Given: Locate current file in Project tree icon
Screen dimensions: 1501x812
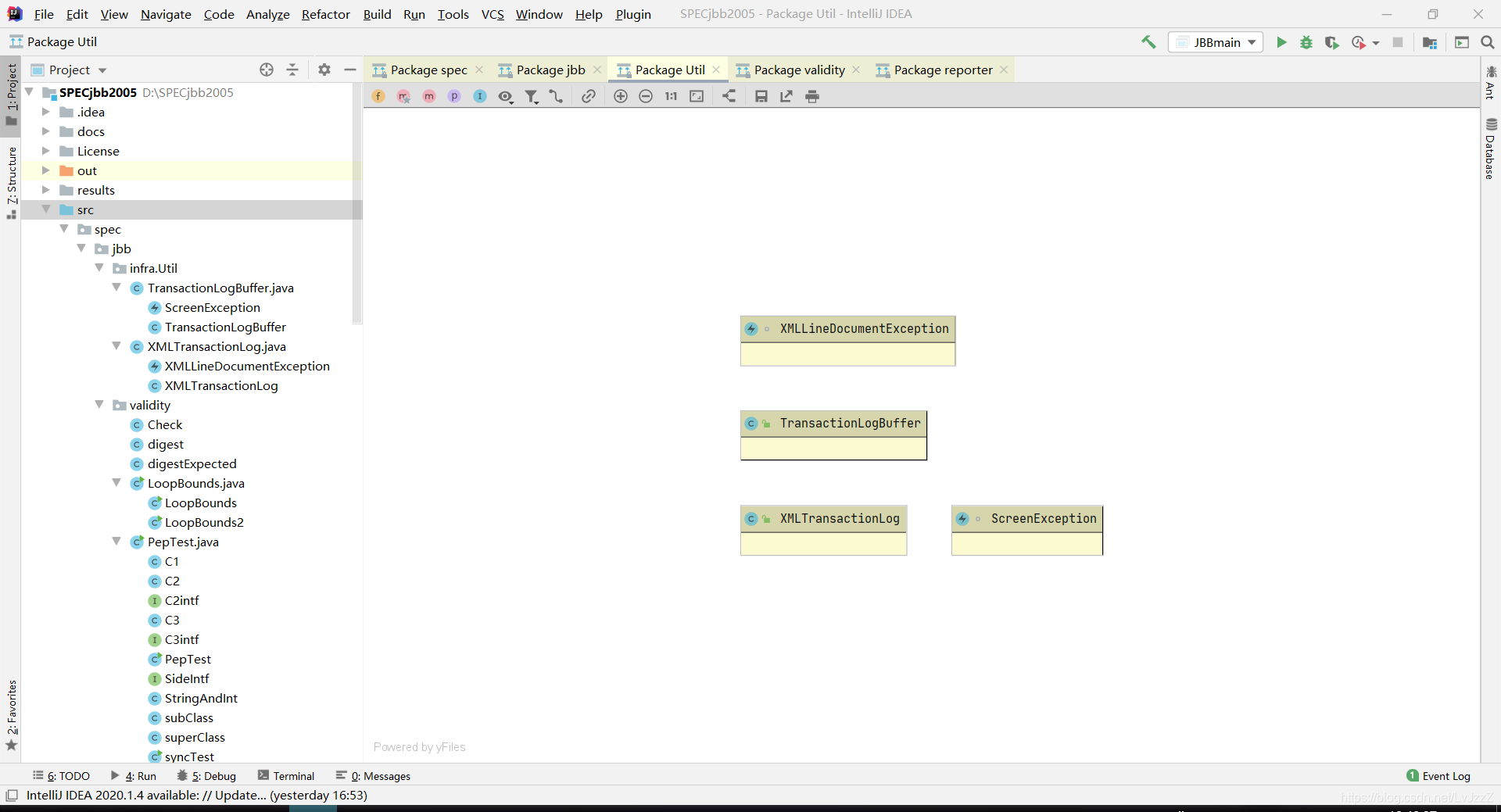Looking at the screenshot, I should pyautogui.click(x=267, y=70).
